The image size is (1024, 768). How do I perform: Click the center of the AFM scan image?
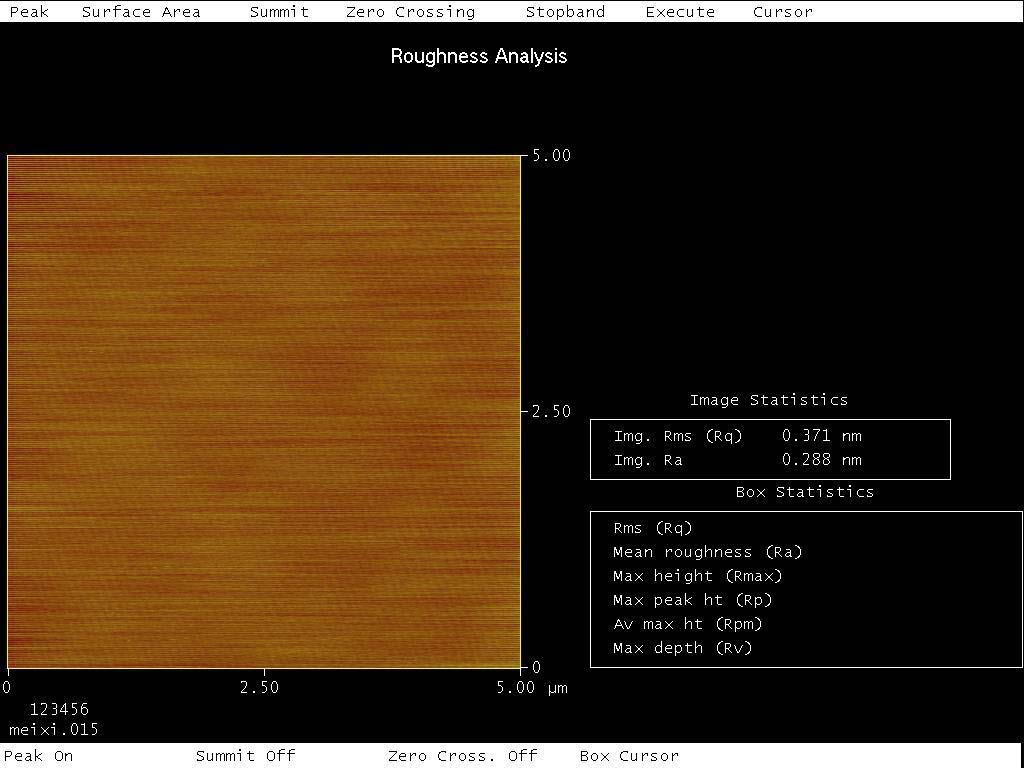click(264, 411)
